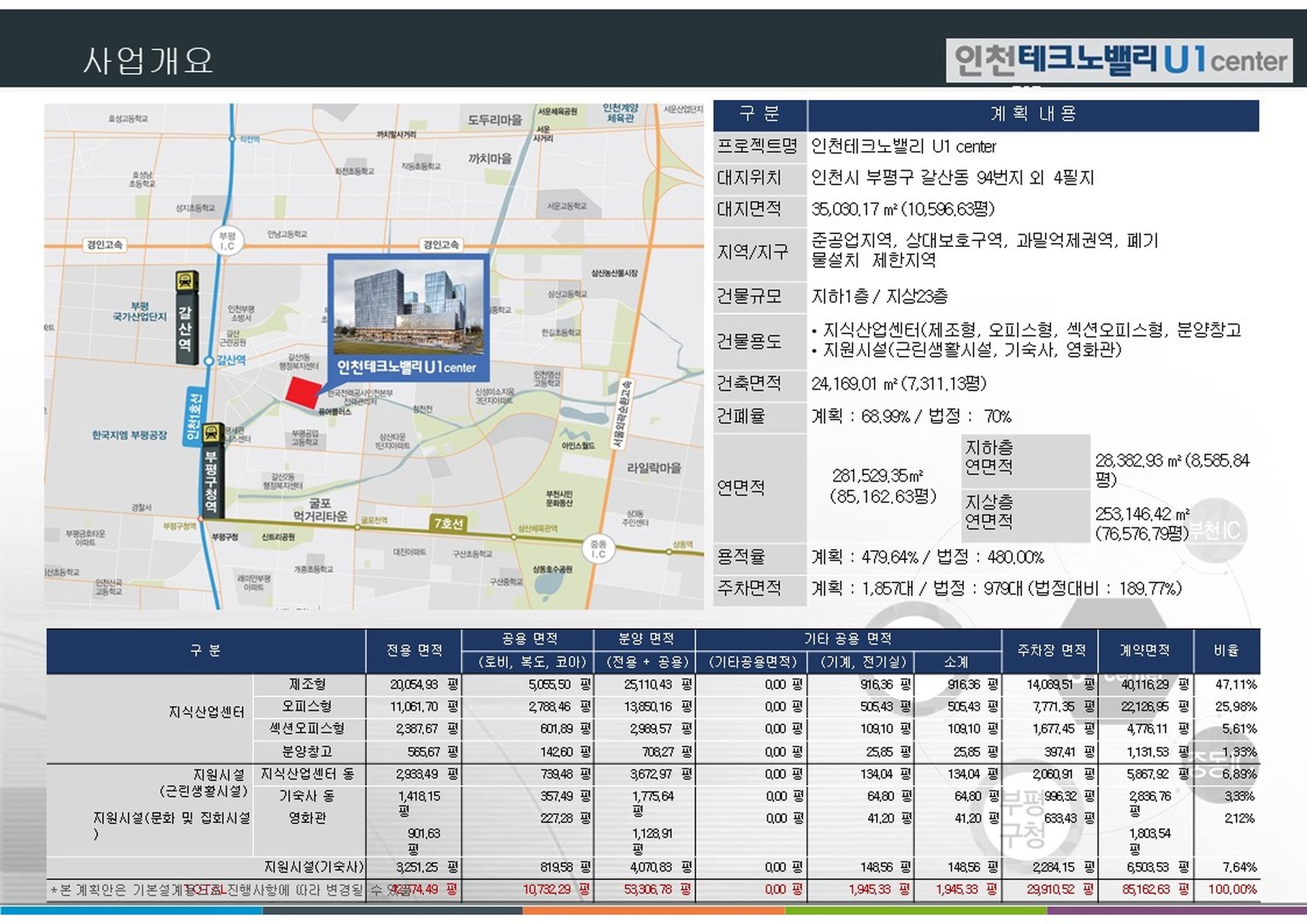Click the 7호선 line badge on map

(448, 523)
